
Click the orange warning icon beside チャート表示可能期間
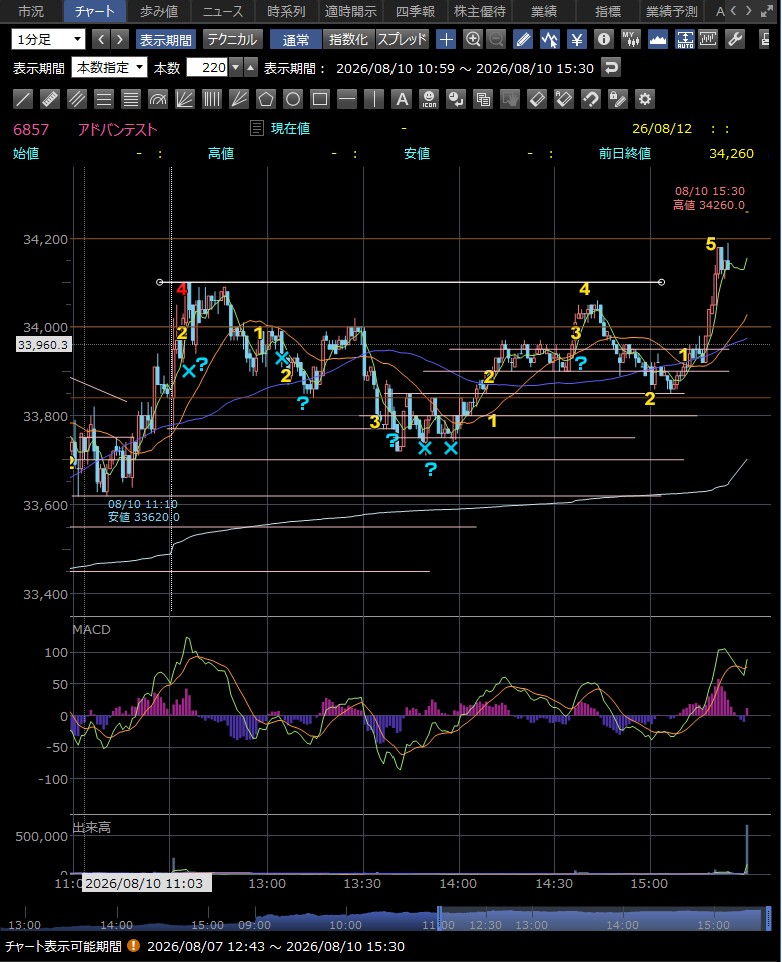point(133,946)
